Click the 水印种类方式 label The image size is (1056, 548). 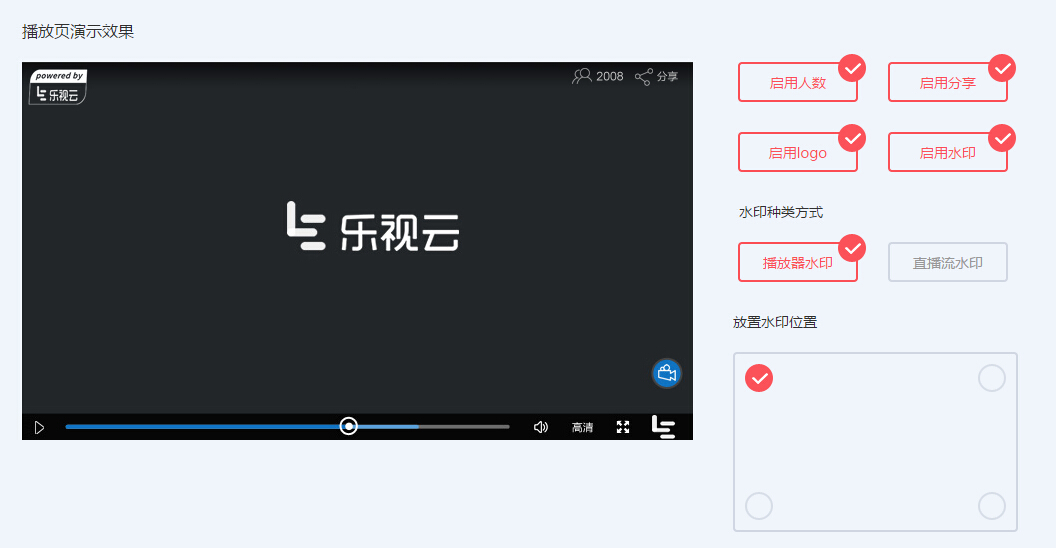tap(781, 213)
